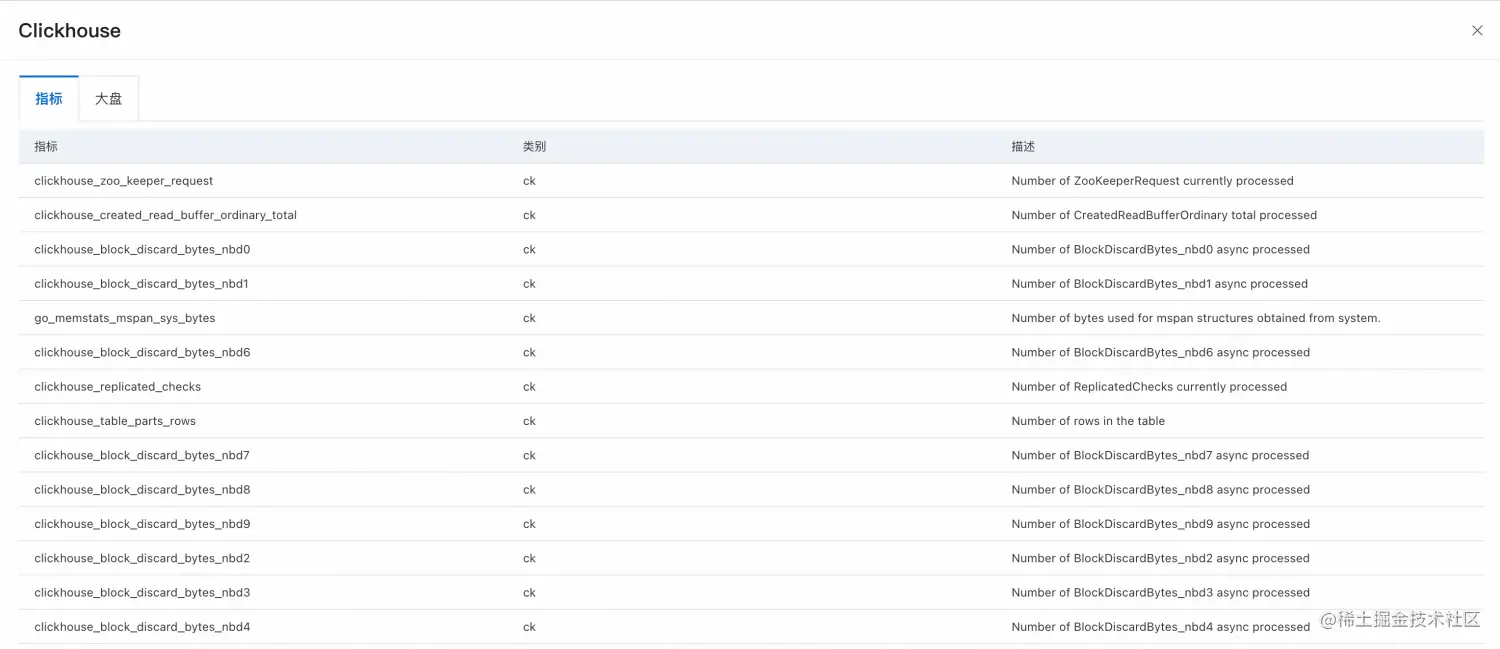Click description about mspan structures bytes
Viewport: 1500px width, 649px height.
1196,318
